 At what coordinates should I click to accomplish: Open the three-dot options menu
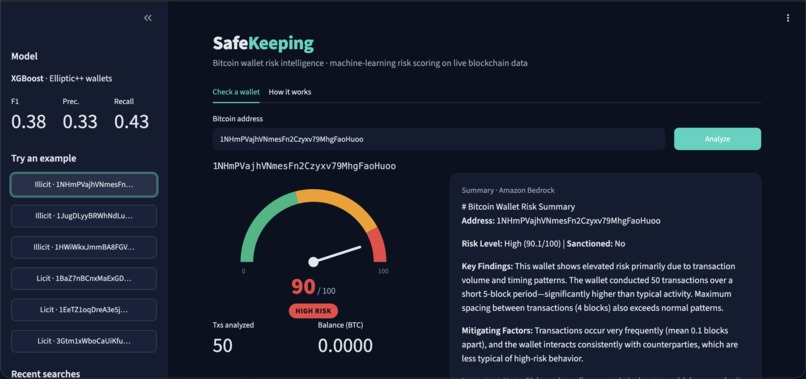pos(787,18)
